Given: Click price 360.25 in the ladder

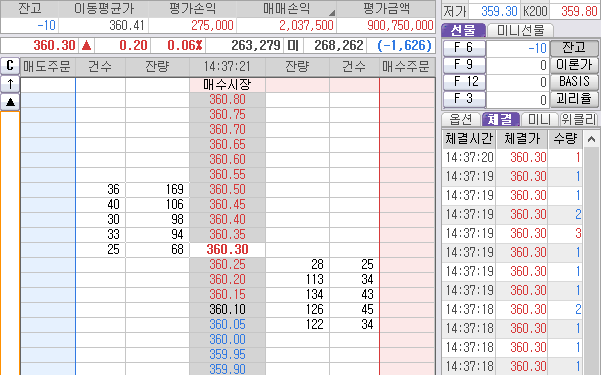Looking at the screenshot, I should point(227,265).
